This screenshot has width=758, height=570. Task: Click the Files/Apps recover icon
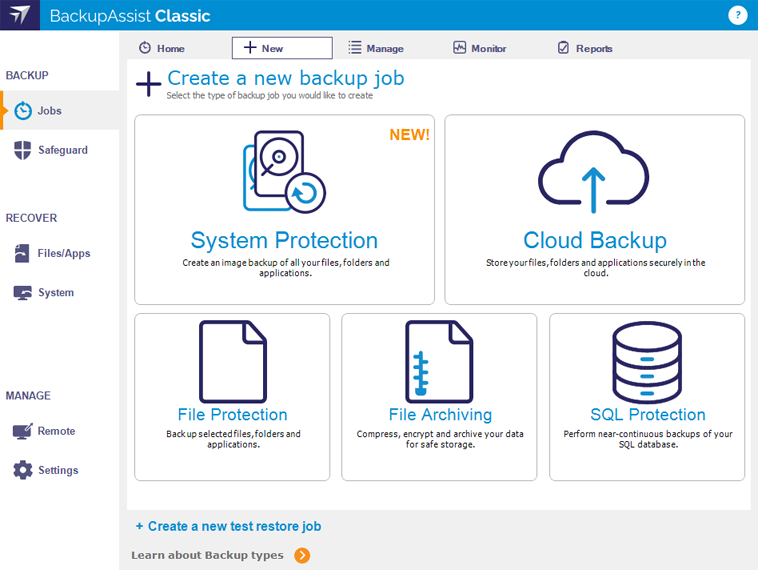(22, 253)
